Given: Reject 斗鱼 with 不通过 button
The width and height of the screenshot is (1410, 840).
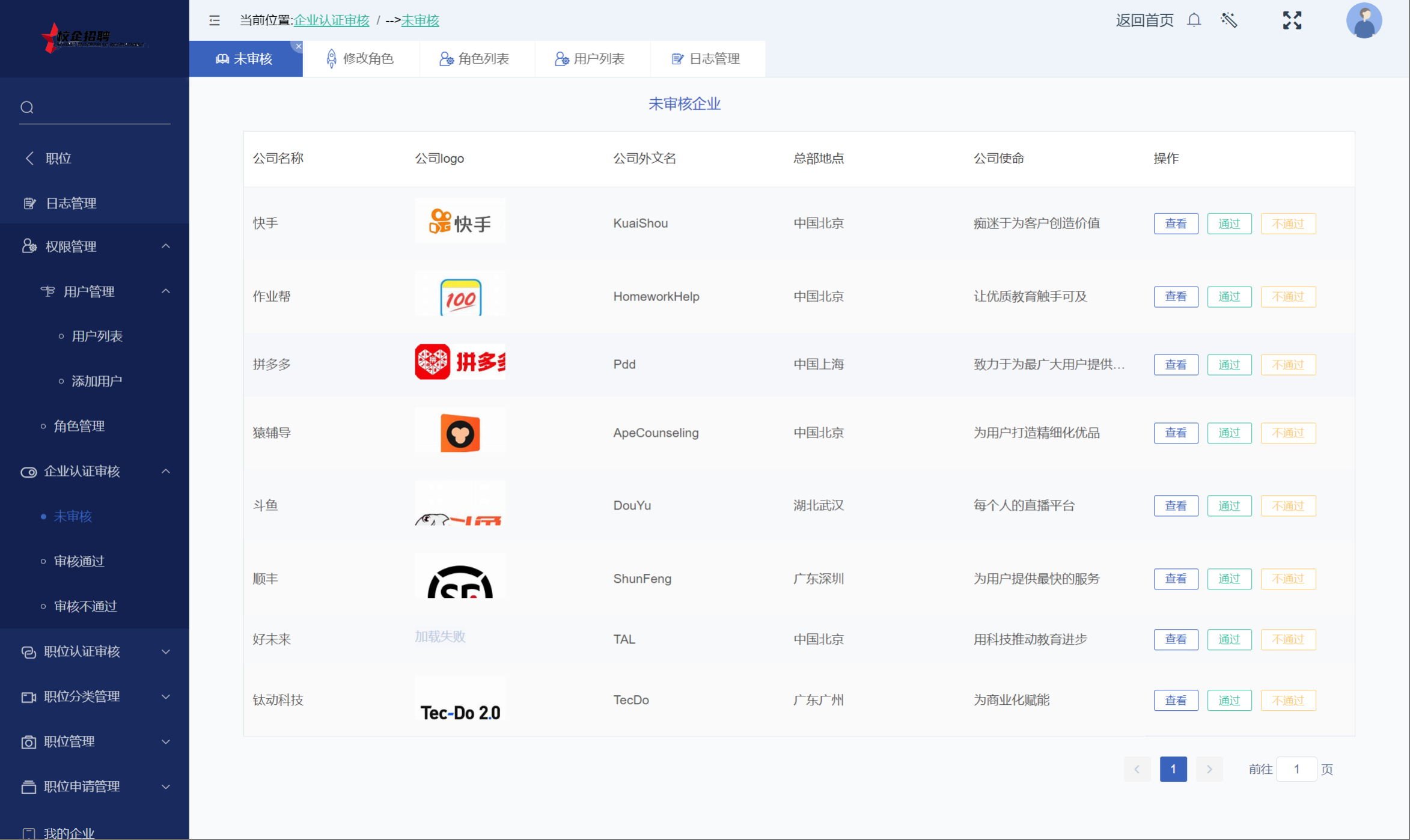Looking at the screenshot, I should pyautogui.click(x=1287, y=506).
